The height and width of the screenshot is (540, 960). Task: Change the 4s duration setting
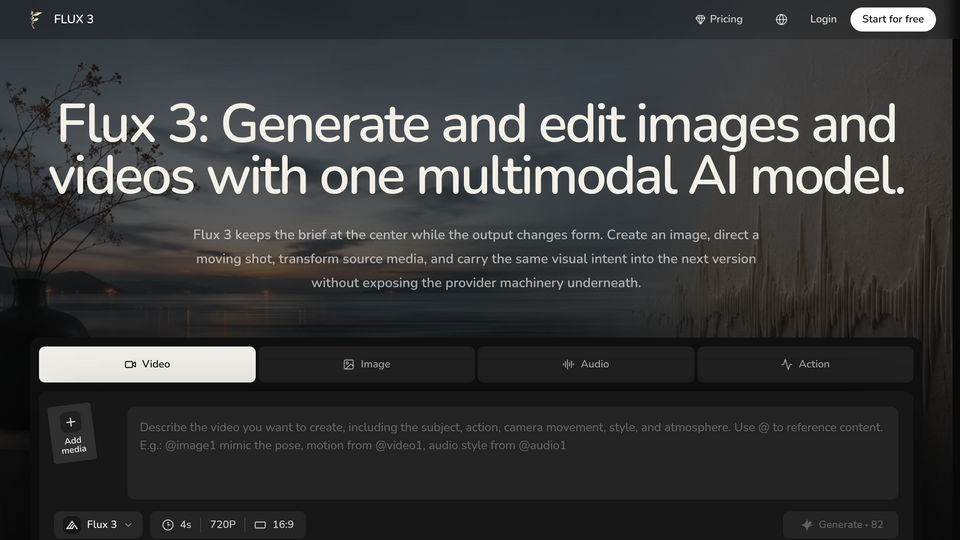tap(176, 525)
